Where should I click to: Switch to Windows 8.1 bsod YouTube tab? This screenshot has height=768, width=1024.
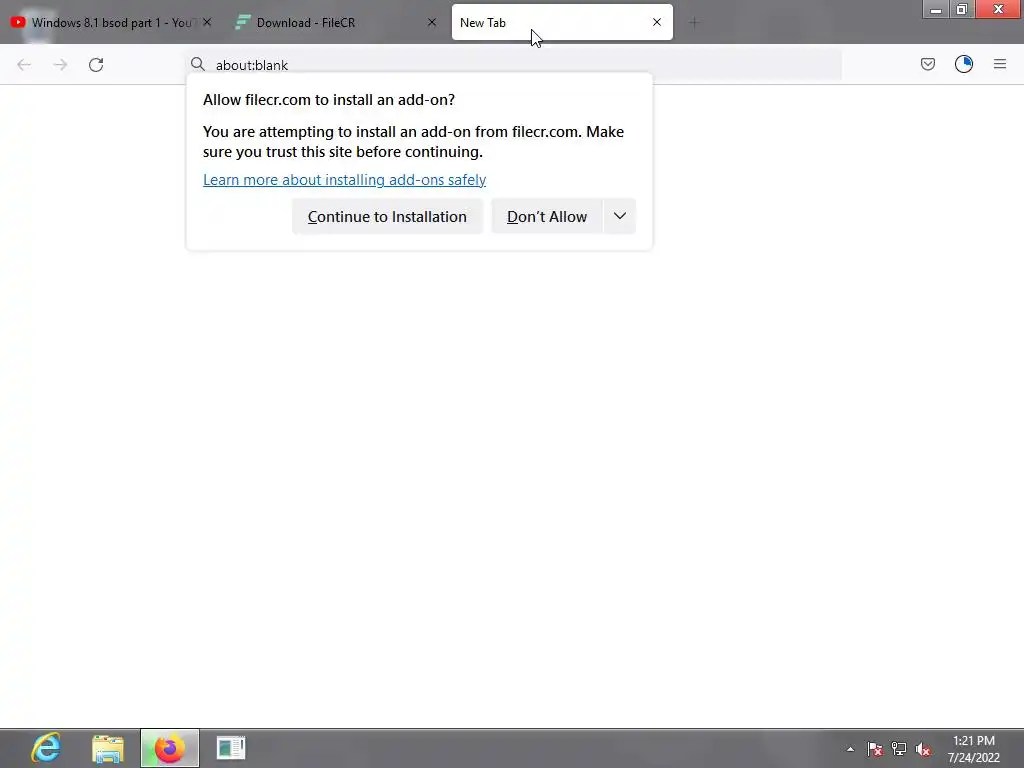pos(111,22)
